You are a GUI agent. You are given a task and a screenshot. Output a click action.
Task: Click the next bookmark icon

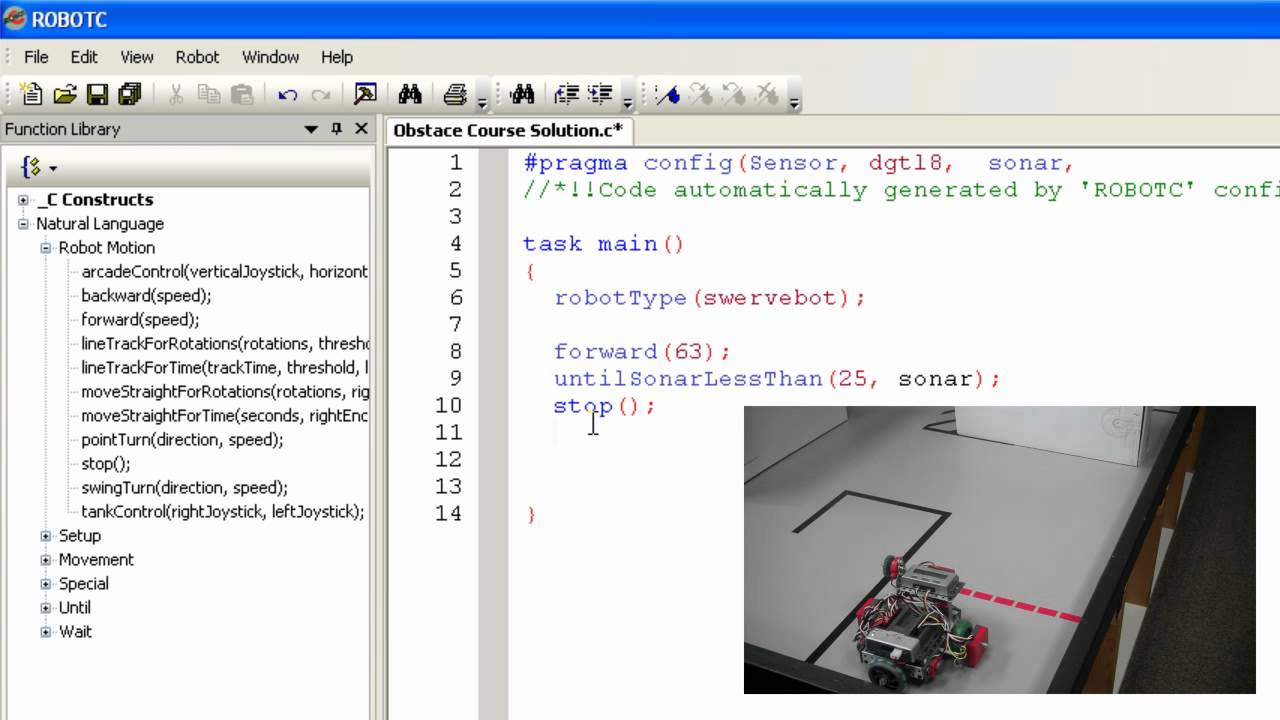tap(701, 95)
